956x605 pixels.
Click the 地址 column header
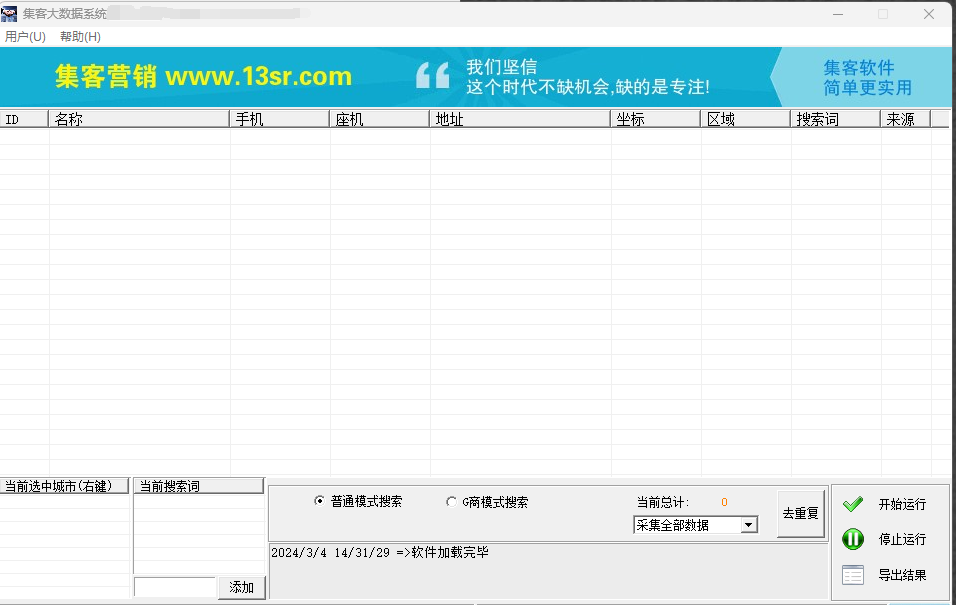tap(520, 119)
